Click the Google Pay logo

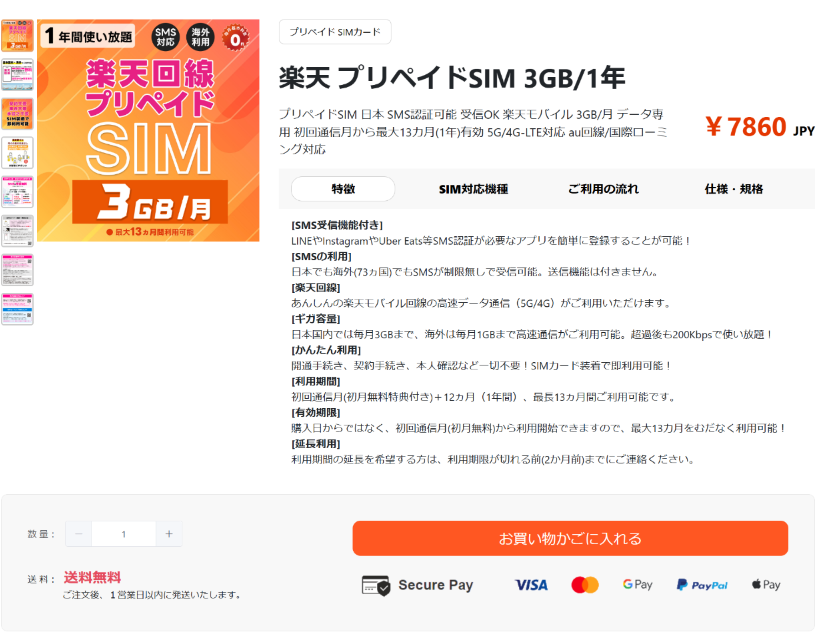coord(637,585)
